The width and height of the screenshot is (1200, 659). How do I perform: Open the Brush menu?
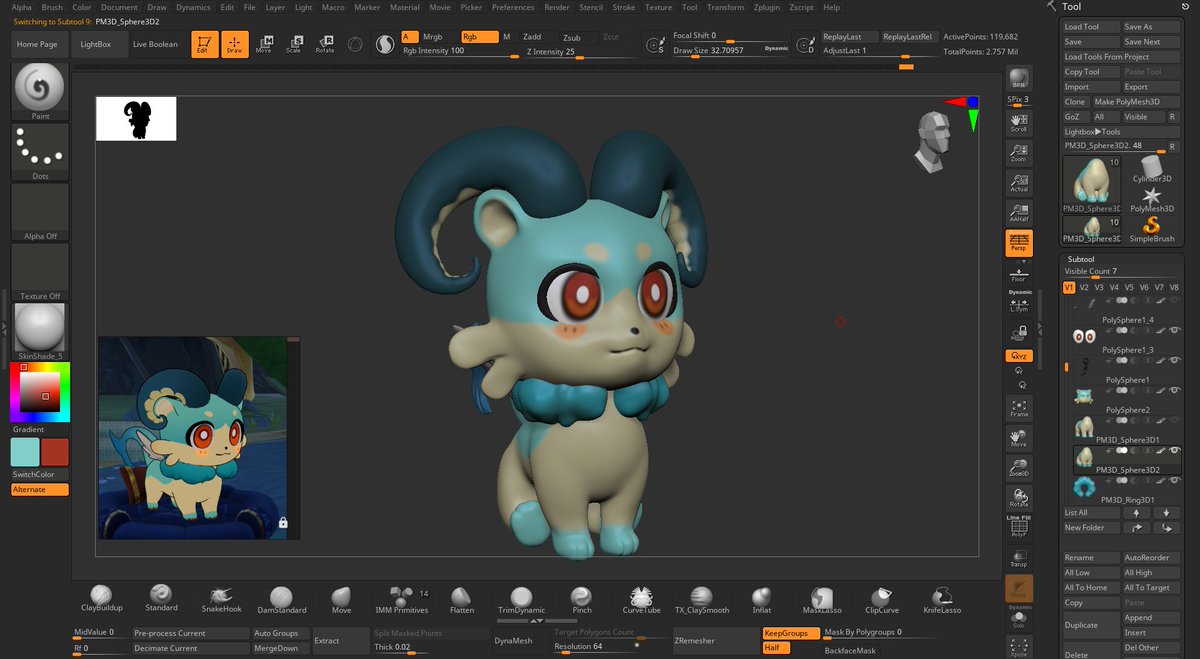52,7
